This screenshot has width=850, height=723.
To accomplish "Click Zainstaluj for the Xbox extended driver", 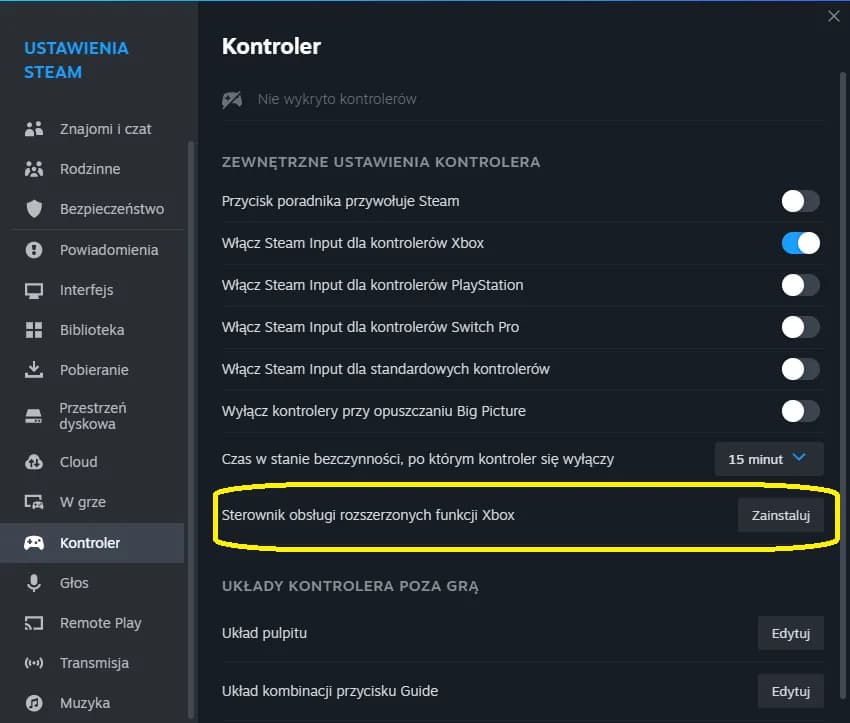I will (x=781, y=514).
